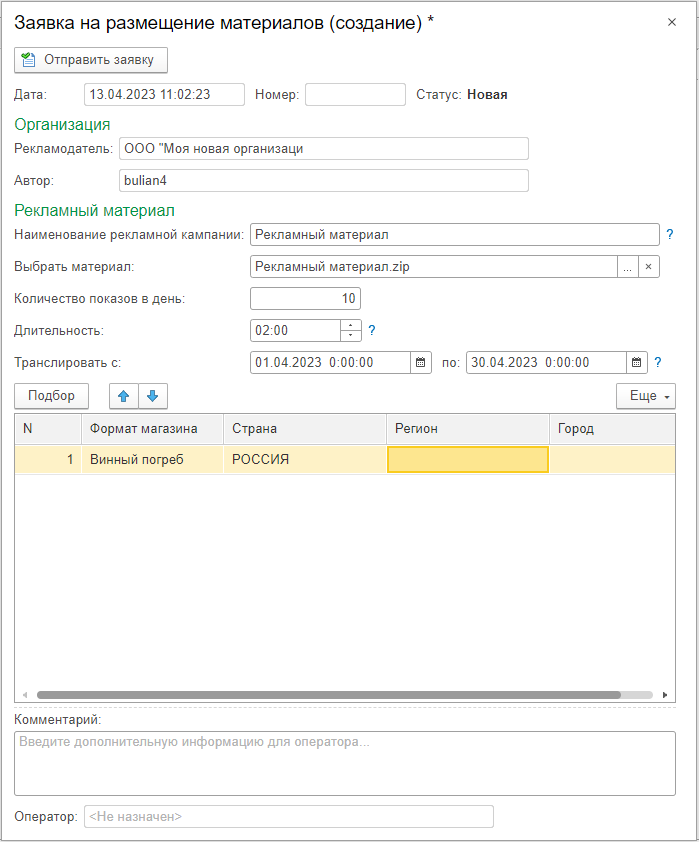Click the Автор field with bulian4
The height and width of the screenshot is (842, 699).
324,180
